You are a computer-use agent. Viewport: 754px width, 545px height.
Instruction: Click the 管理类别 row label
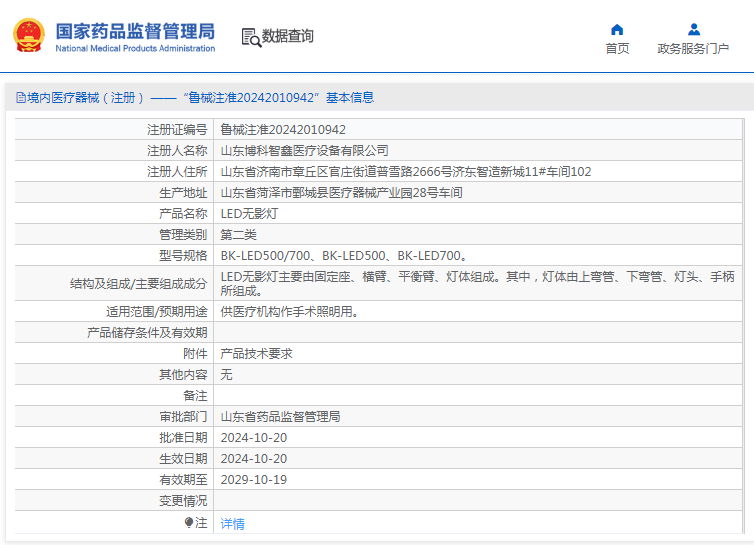tap(183, 235)
